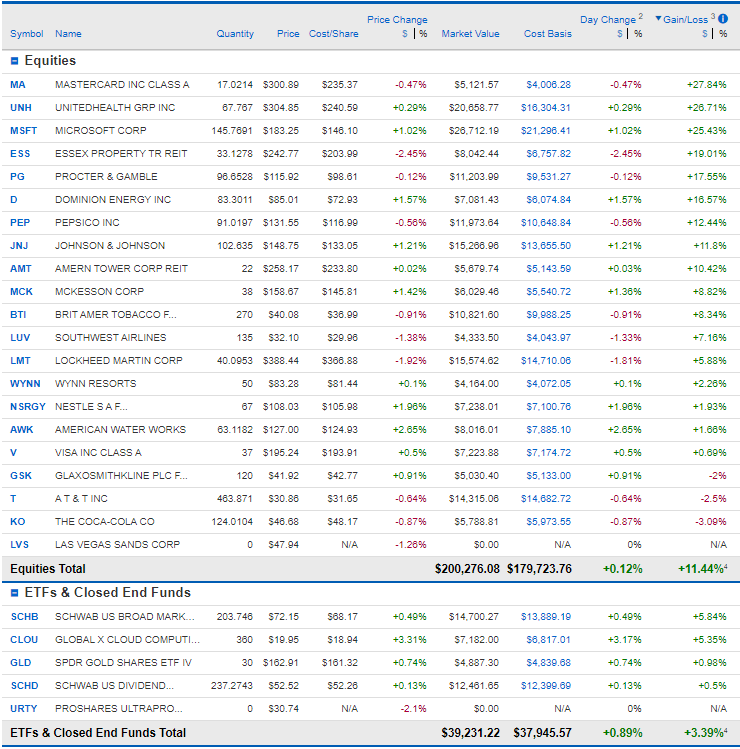Sort by Price column header
This screenshot has width=740, height=749.
click(288, 33)
